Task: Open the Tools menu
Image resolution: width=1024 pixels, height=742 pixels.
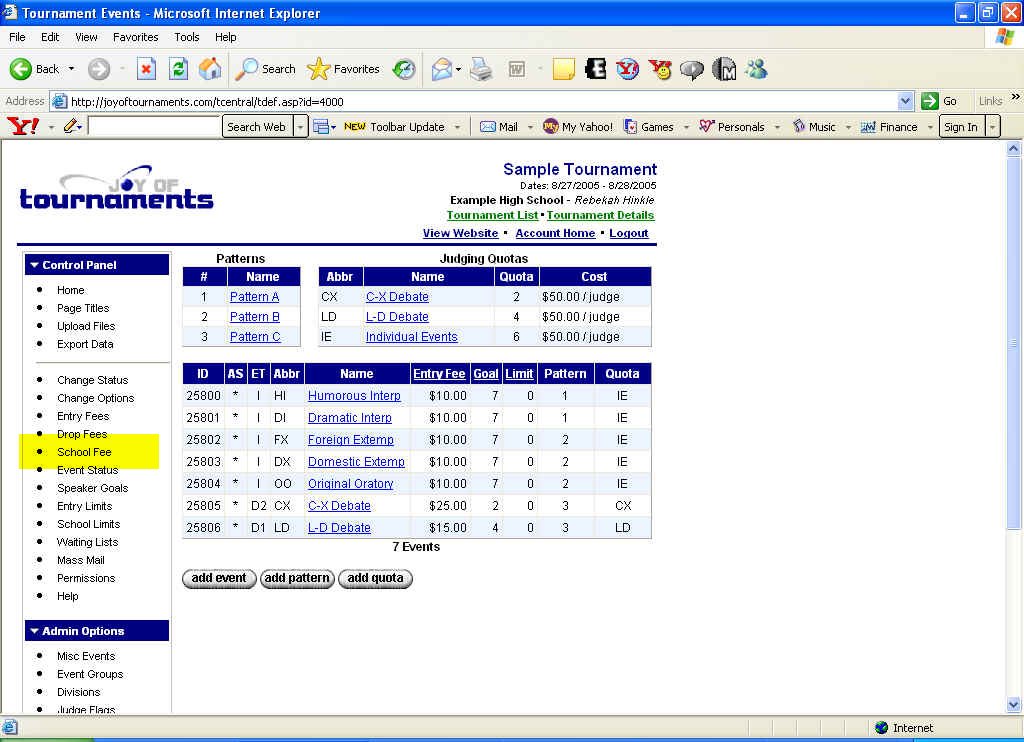Action: pyautogui.click(x=187, y=37)
